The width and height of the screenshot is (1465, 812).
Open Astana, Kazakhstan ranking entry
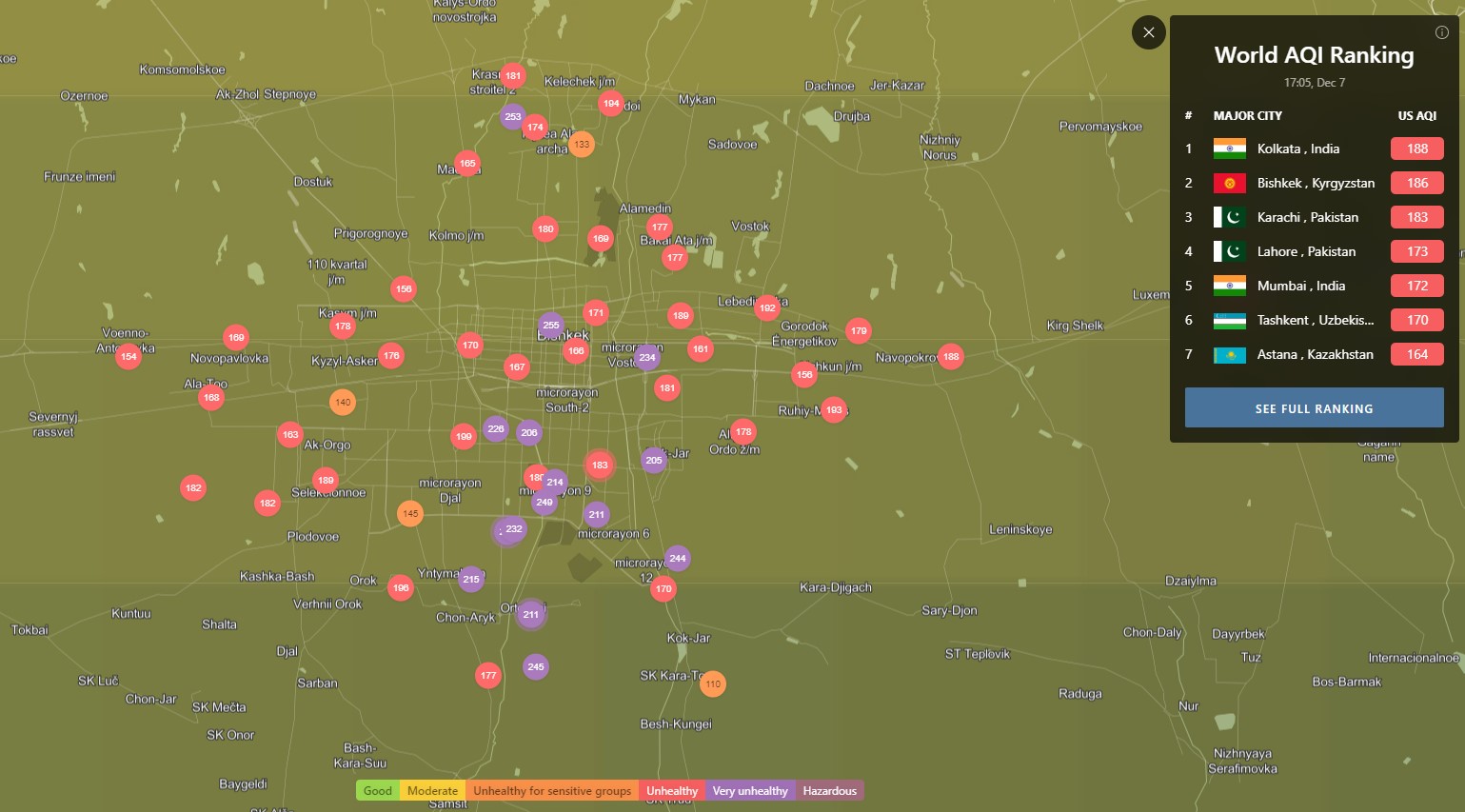tap(1314, 354)
